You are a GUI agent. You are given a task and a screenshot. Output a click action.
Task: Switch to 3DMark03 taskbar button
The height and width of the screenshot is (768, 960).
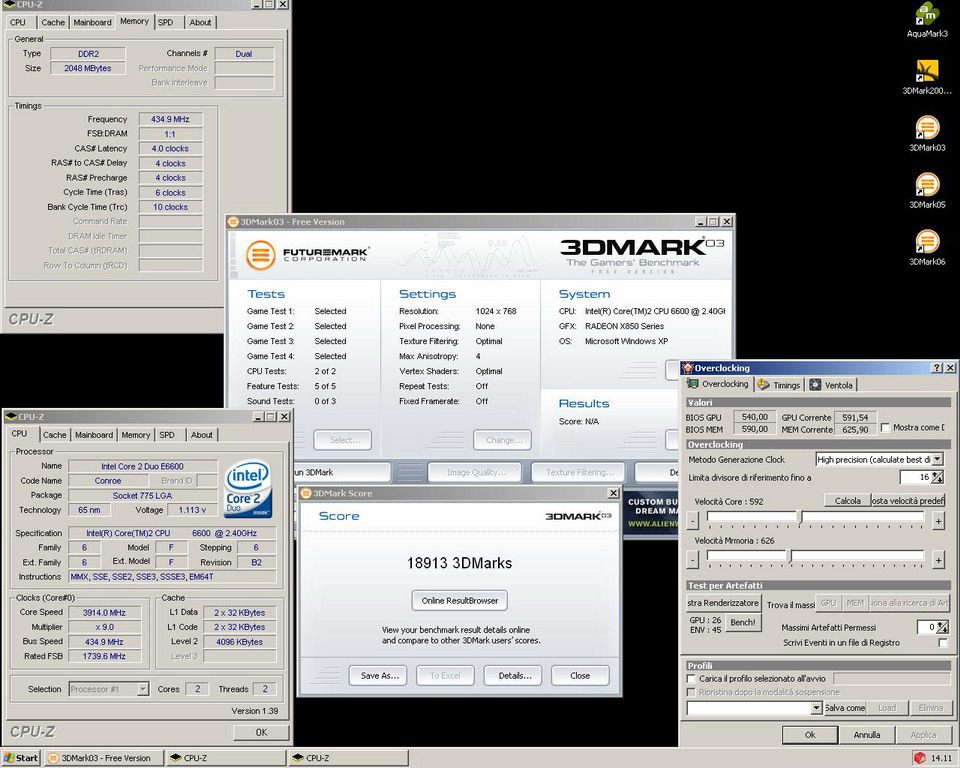point(104,758)
